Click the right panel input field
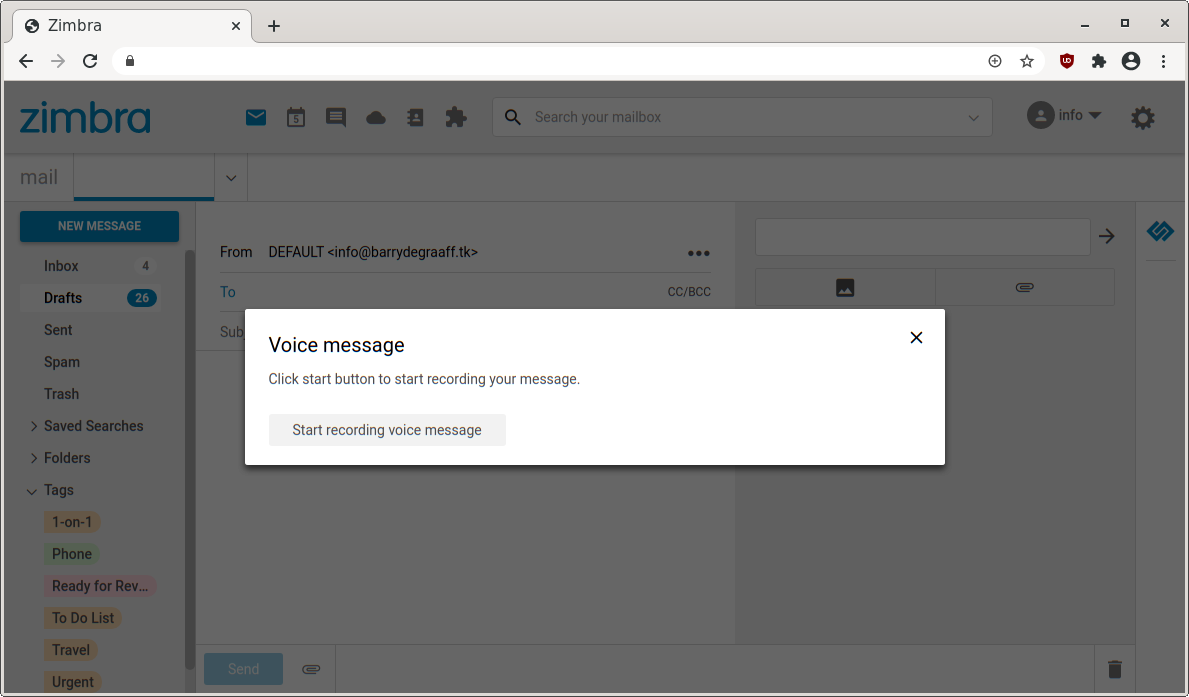 point(922,237)
